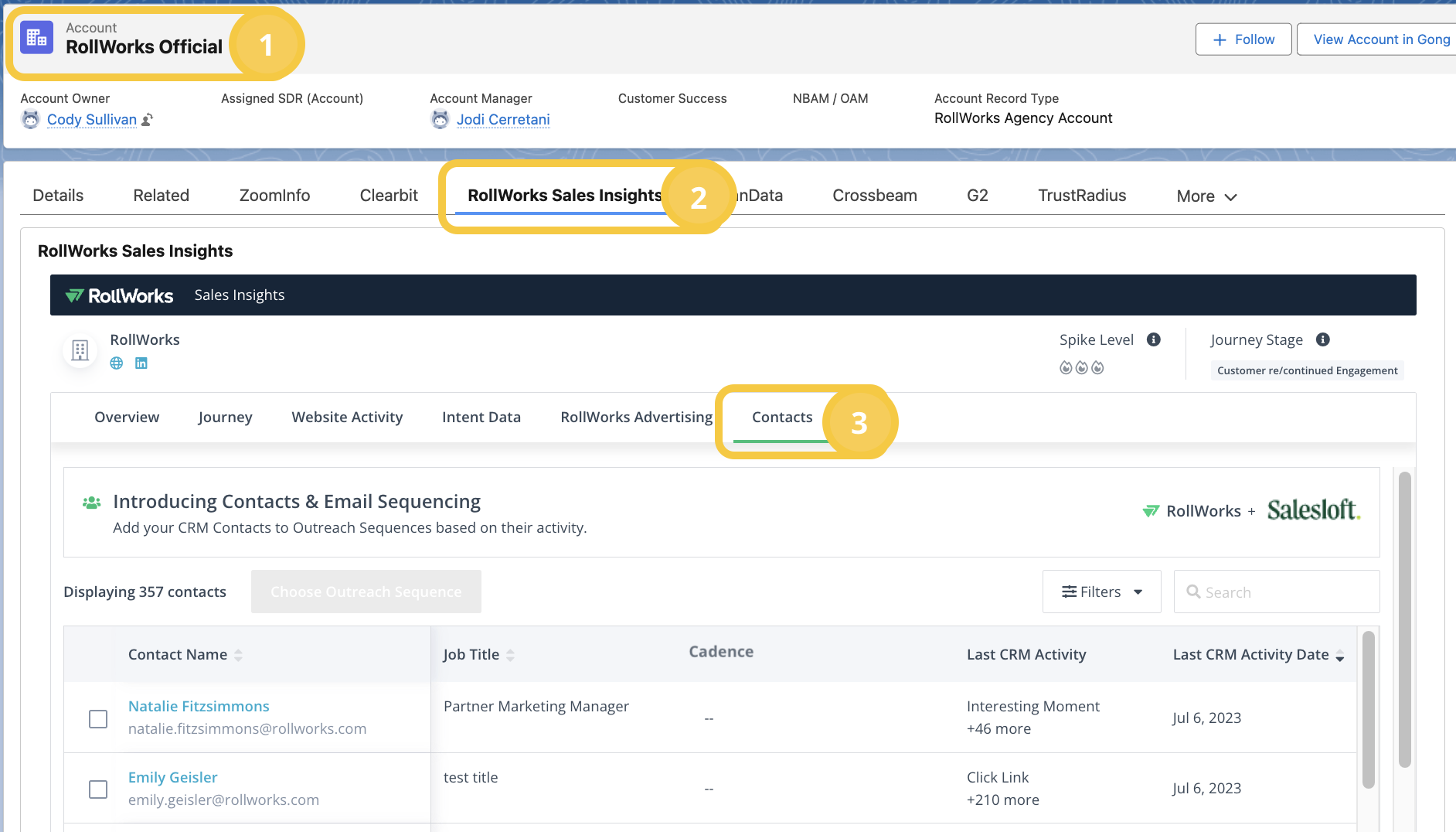Open the ZoomInfo tab
Viewport: 1456px width, 832px height.
coord(274,196)
